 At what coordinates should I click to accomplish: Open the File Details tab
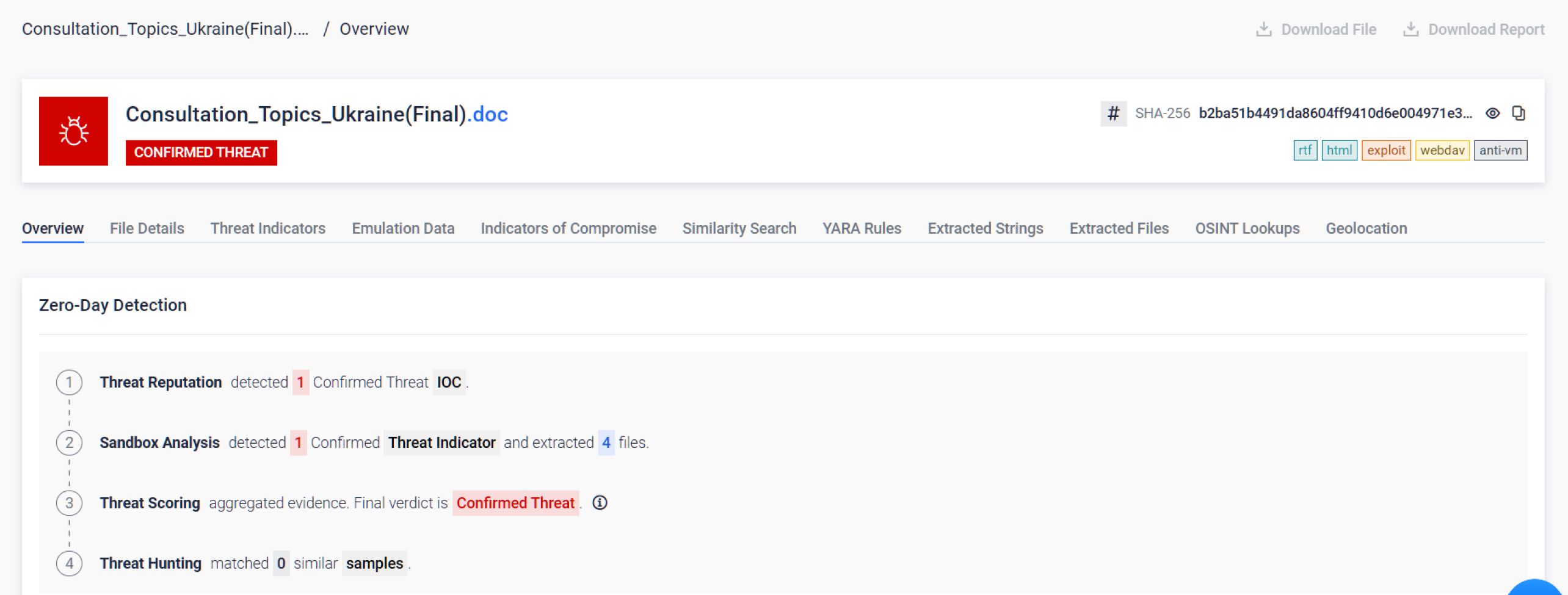[x=147, y=228]
